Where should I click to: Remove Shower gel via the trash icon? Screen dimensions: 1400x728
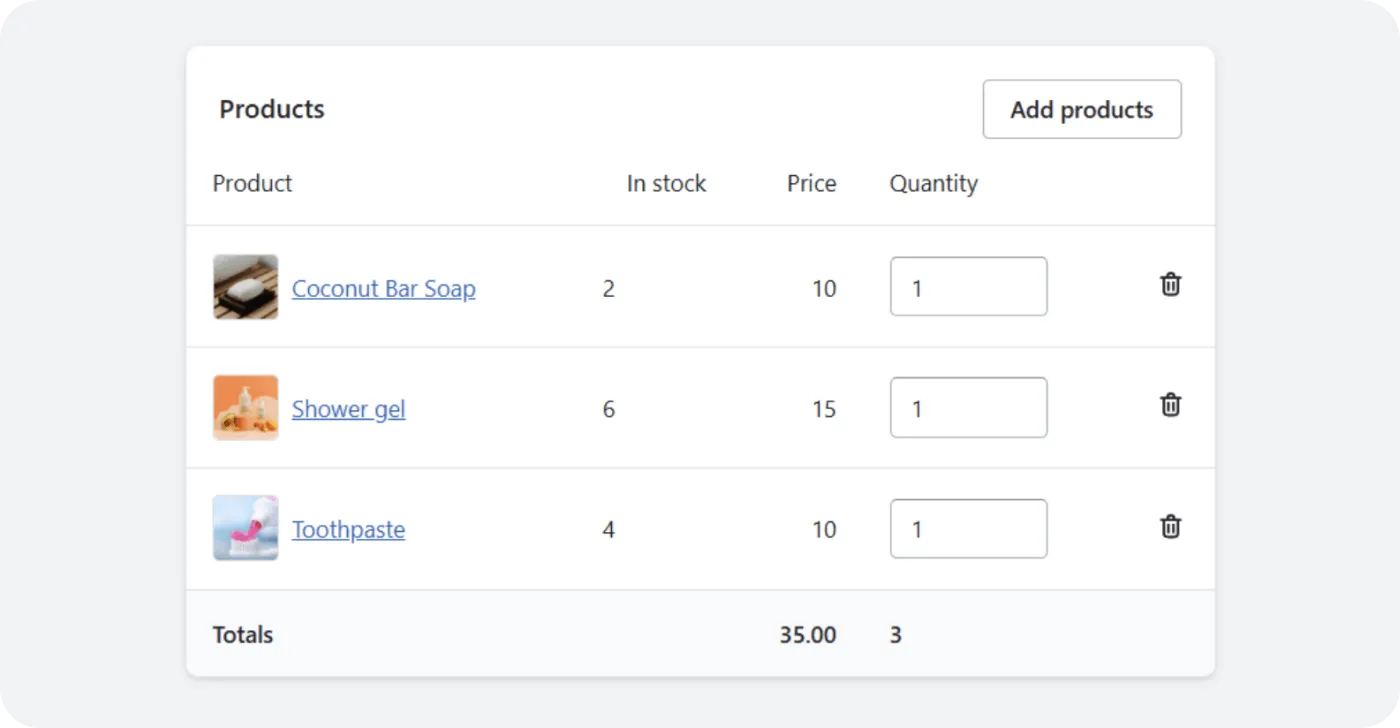click(1170, 406)
